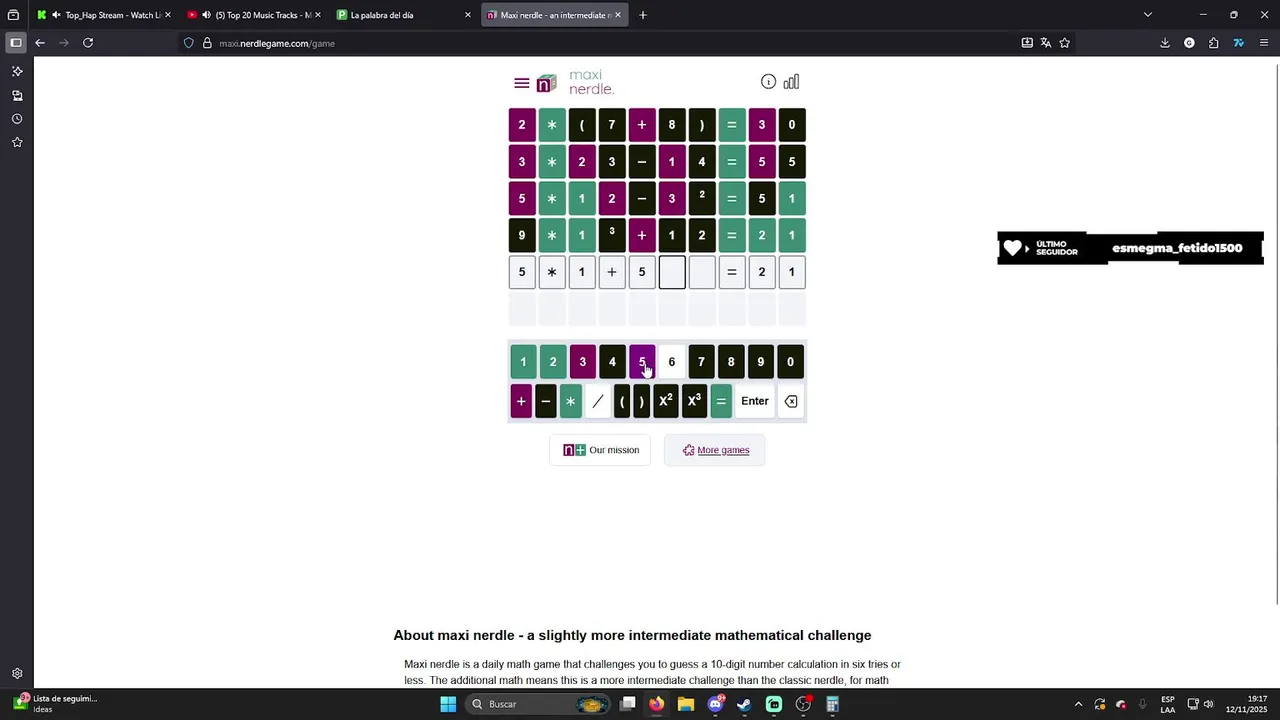Reload the current page
Viewport: 1280px width, 720px height.
click(88, 43)
